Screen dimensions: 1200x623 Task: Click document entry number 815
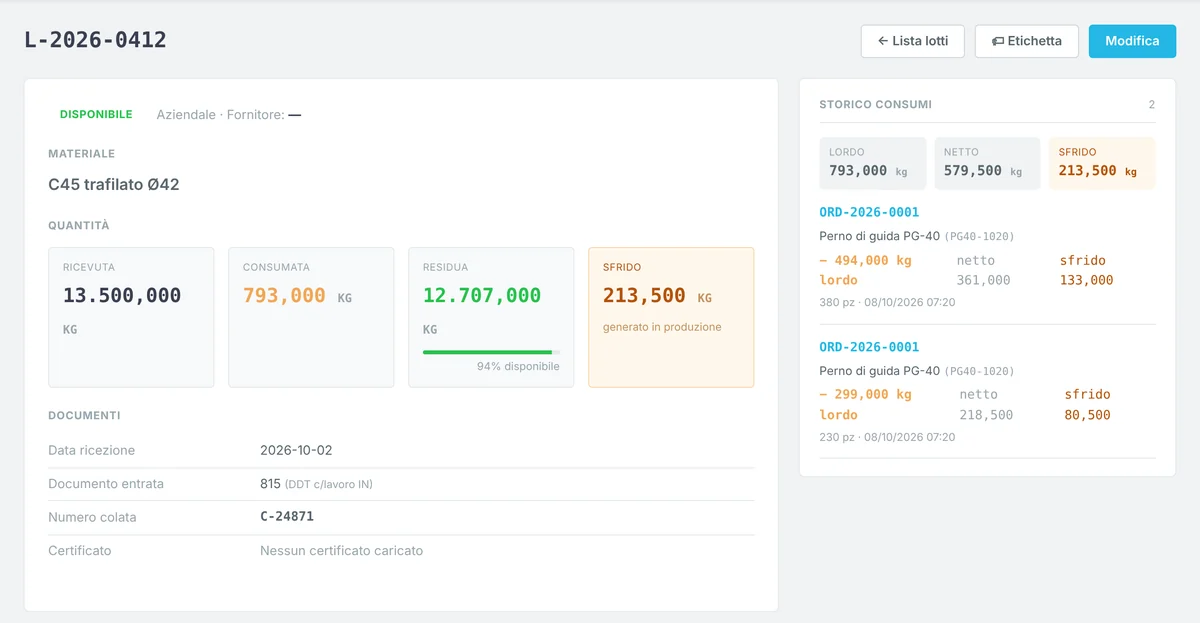[270, 484]
